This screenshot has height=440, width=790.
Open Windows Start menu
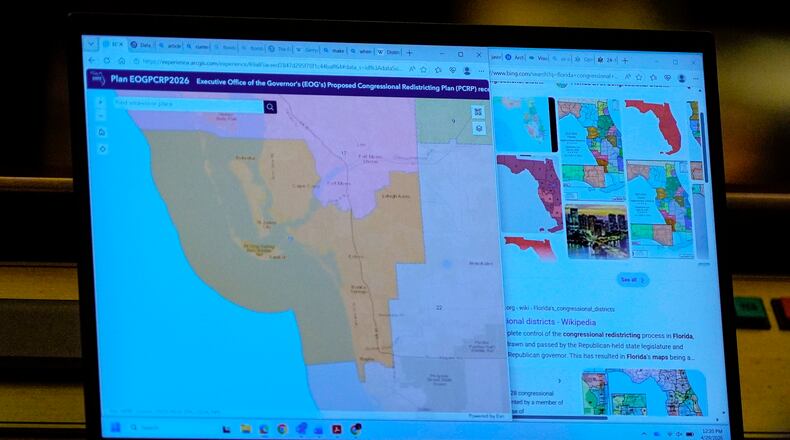pos(115,427)
